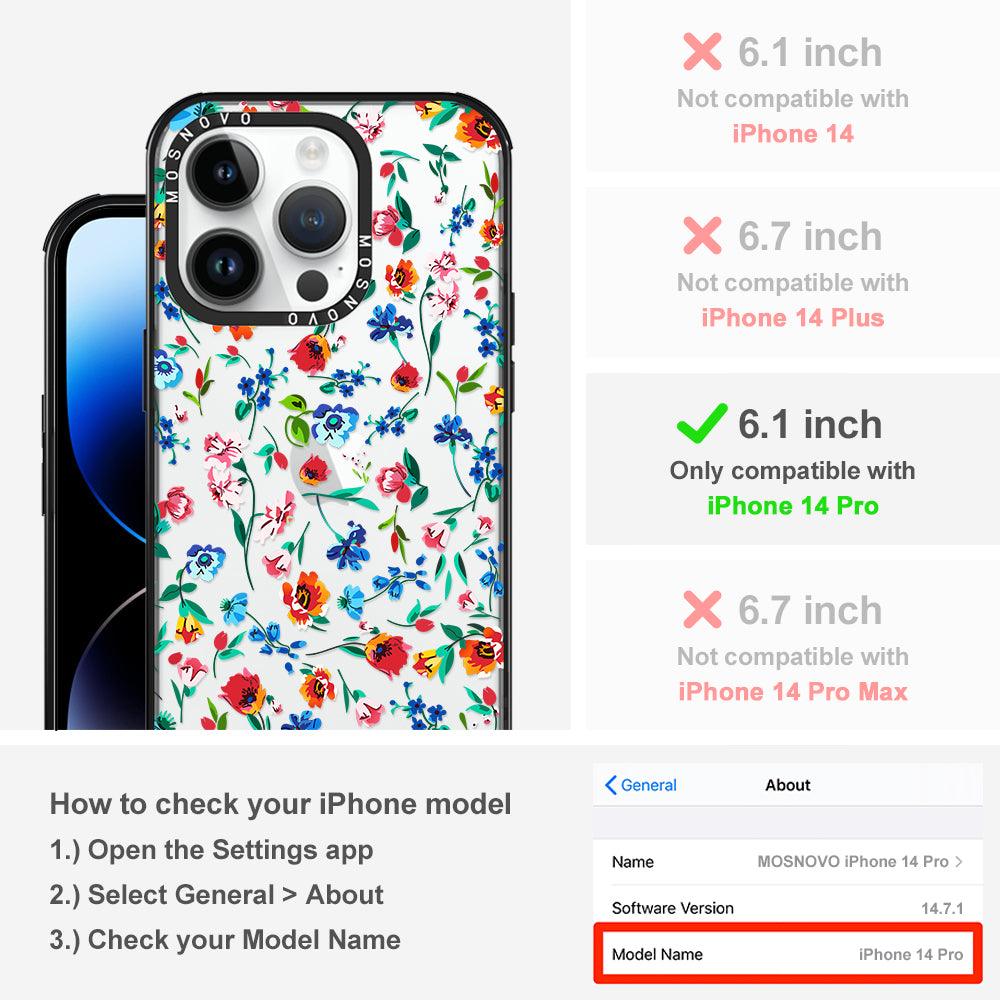
Task: Click the top-left camera lens on the phone
Action: coord(225,172)
